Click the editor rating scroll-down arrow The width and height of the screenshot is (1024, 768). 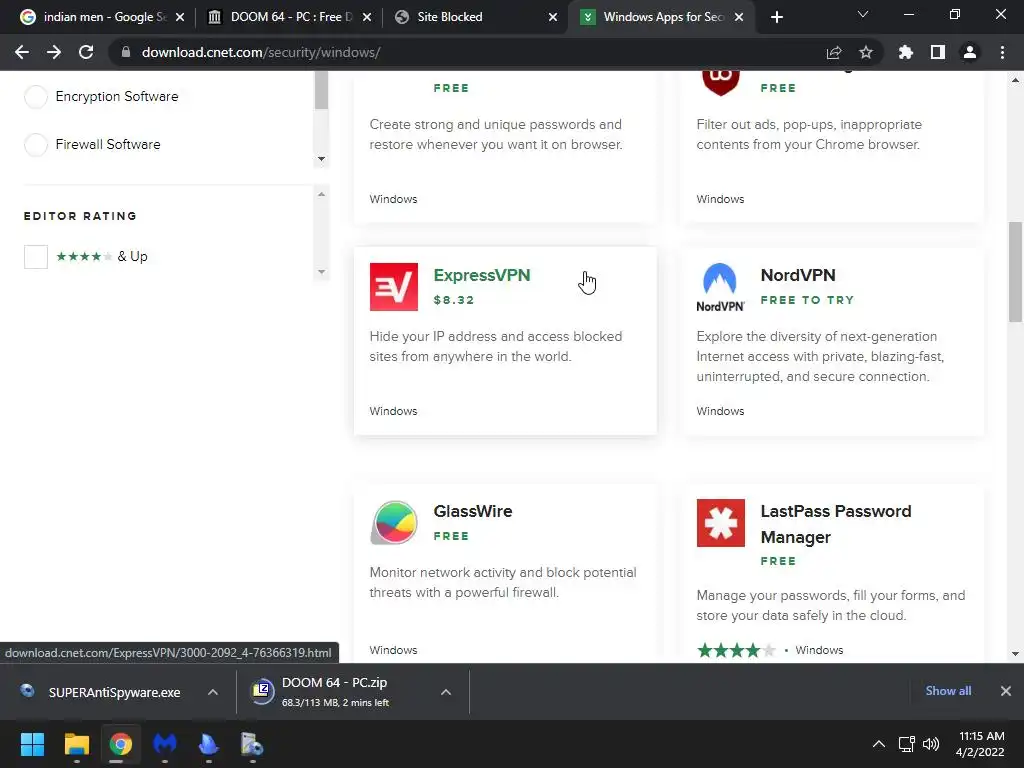tap(321, 272)
